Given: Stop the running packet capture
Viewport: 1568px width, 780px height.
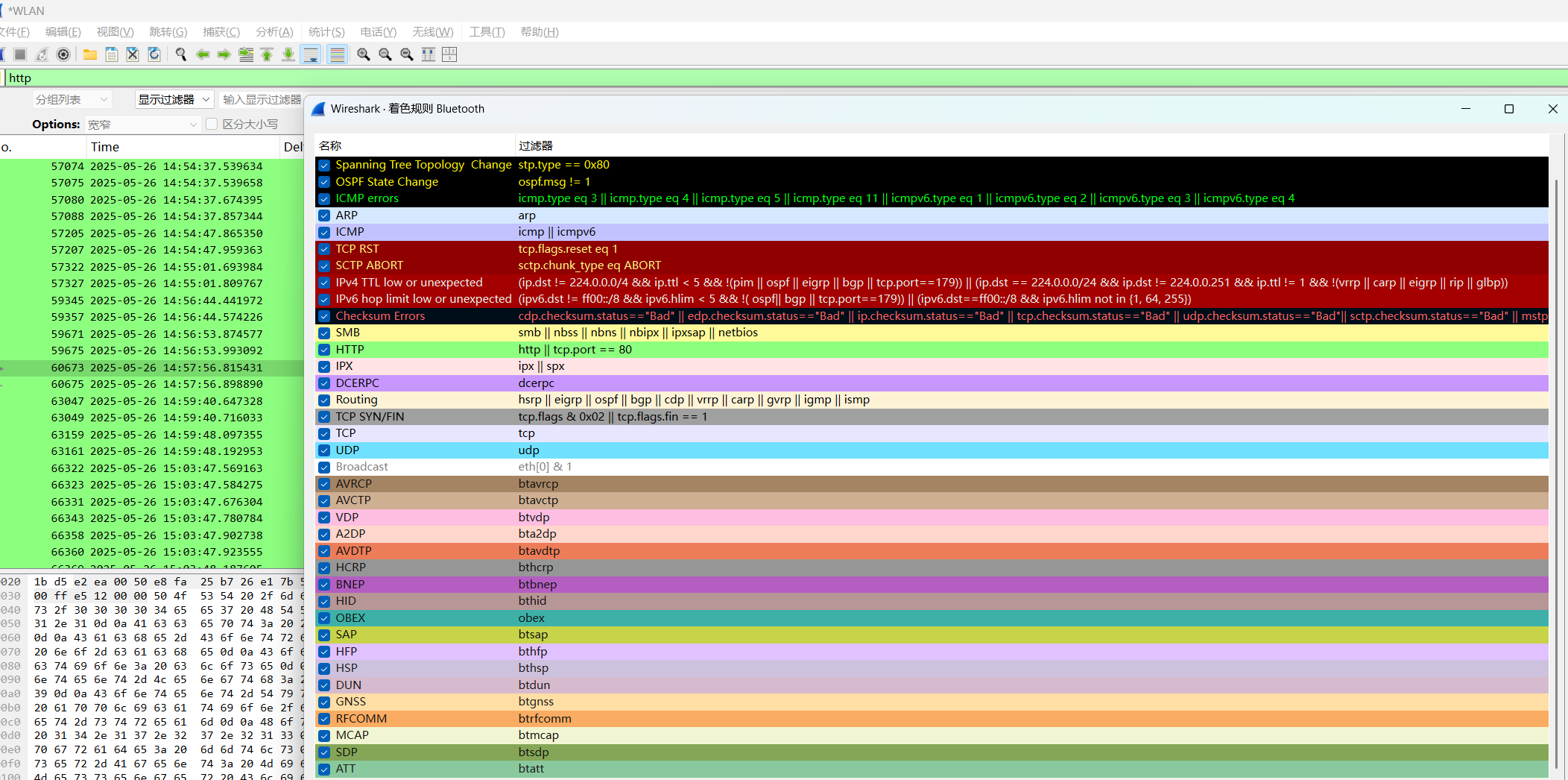Looking at the screenshot, I should pyautogui.click(x=20, y=54).
